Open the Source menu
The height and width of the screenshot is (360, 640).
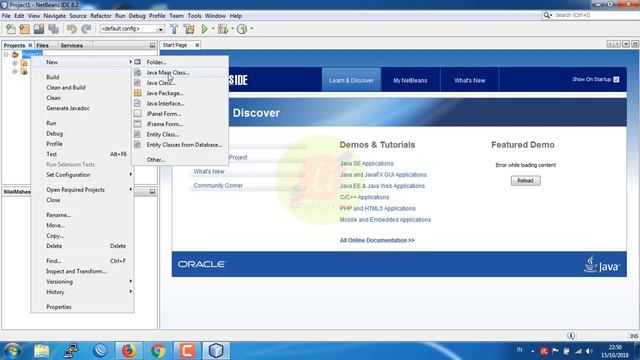click(x=78, y=16)
